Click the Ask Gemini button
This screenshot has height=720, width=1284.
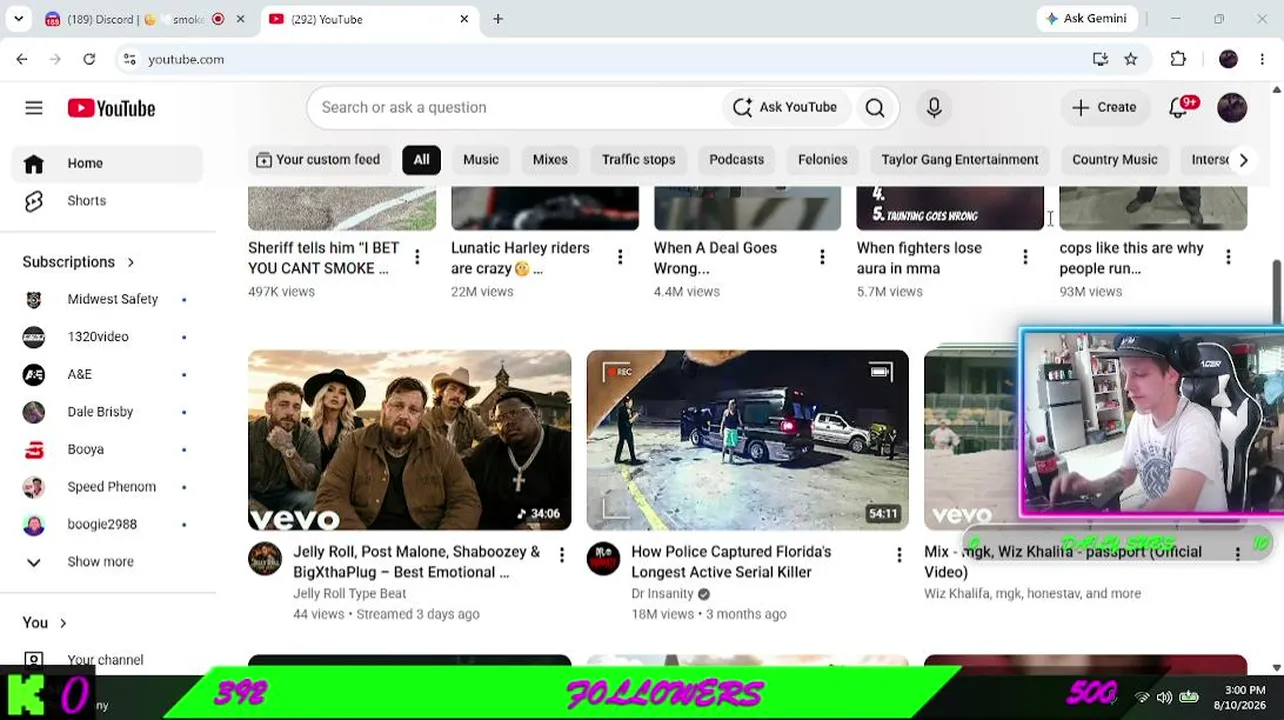coord(1086,19)
